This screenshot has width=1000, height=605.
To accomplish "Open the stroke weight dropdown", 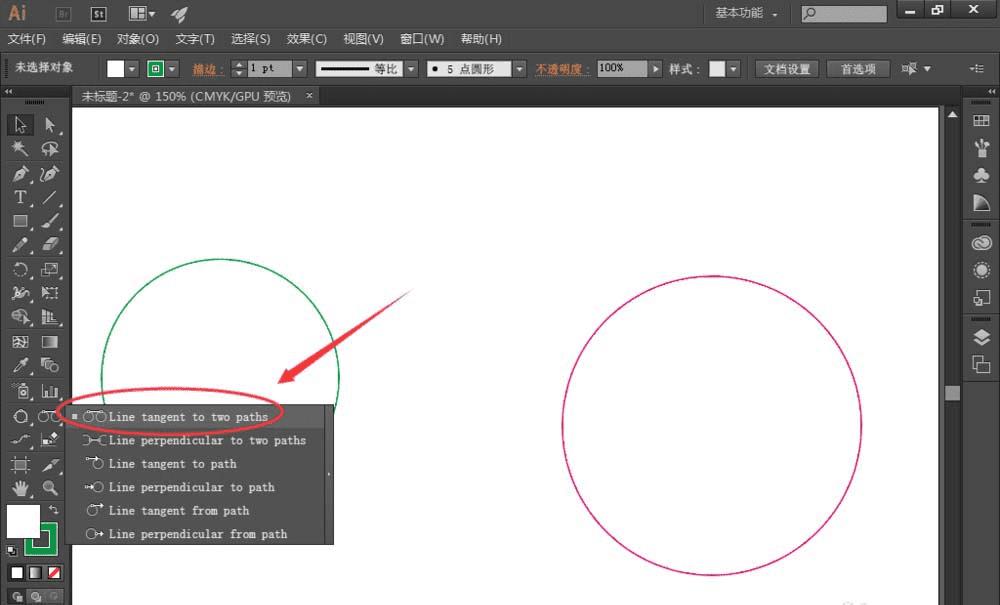I will [x=300, y=69].
